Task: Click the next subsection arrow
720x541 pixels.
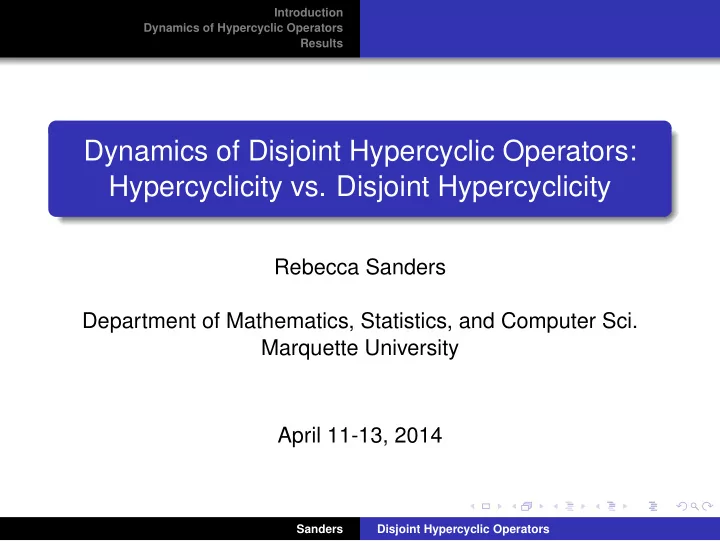Action: coord(583,506)
